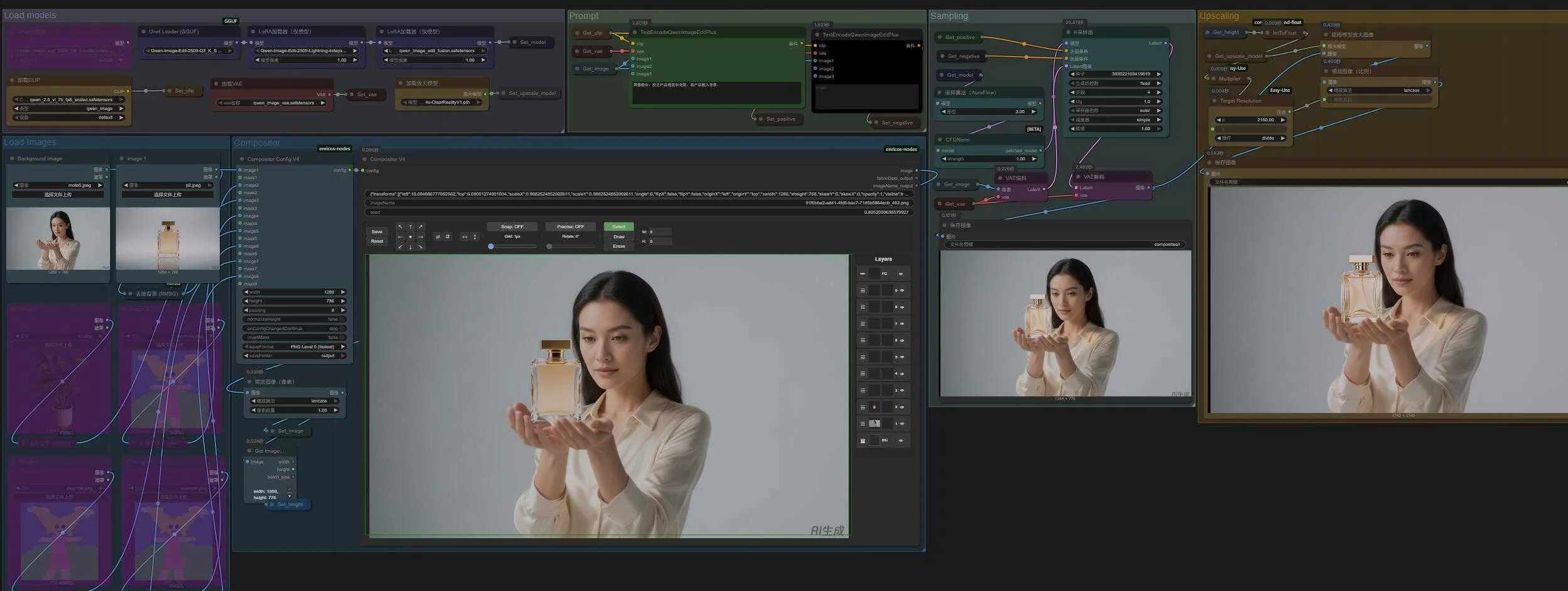
Task: Switch to Draw mode in the Compositor
Action: pyautogui.click(x=619, y=236)
